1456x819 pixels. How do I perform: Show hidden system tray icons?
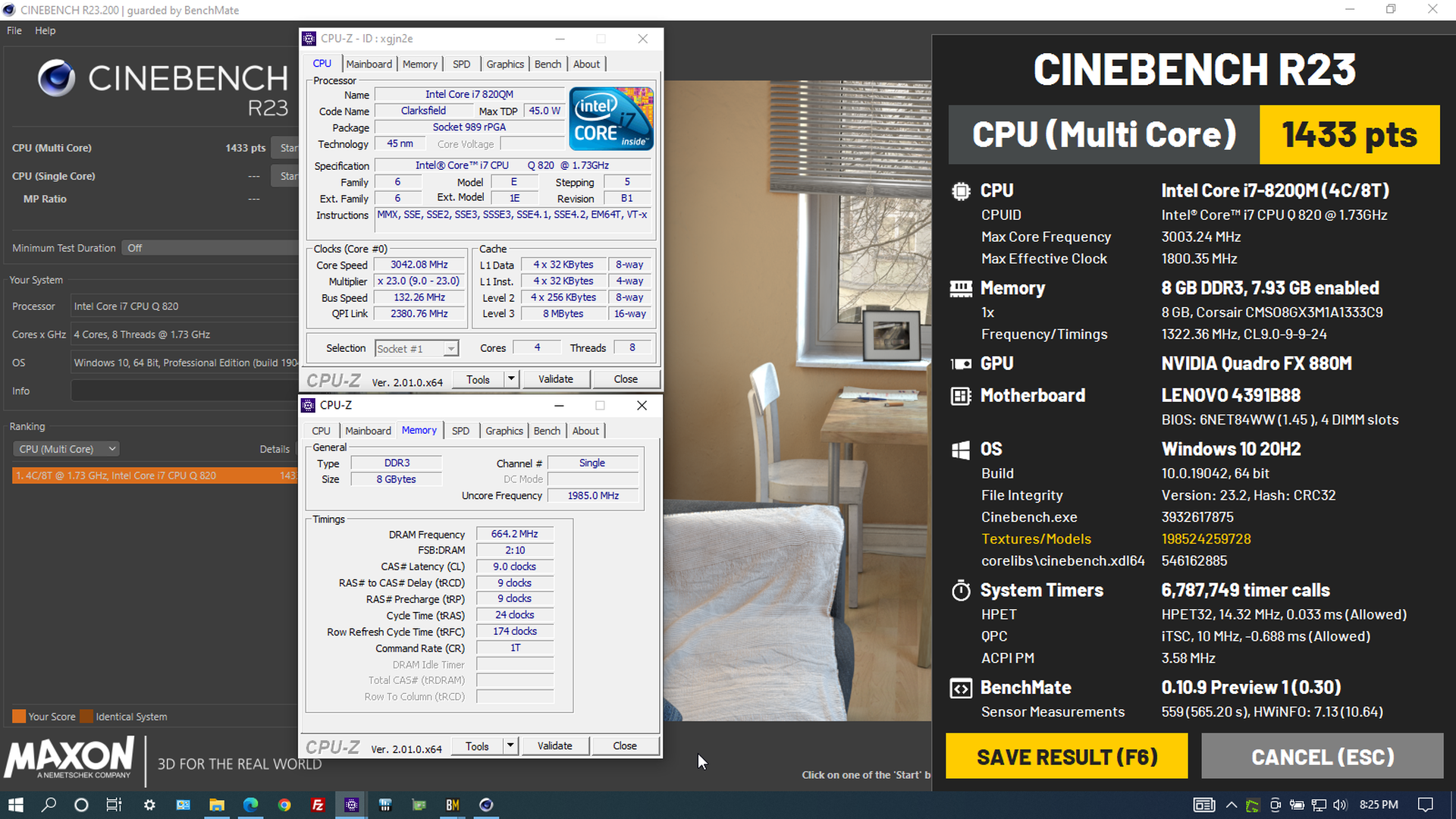[x=1231, y=805]
